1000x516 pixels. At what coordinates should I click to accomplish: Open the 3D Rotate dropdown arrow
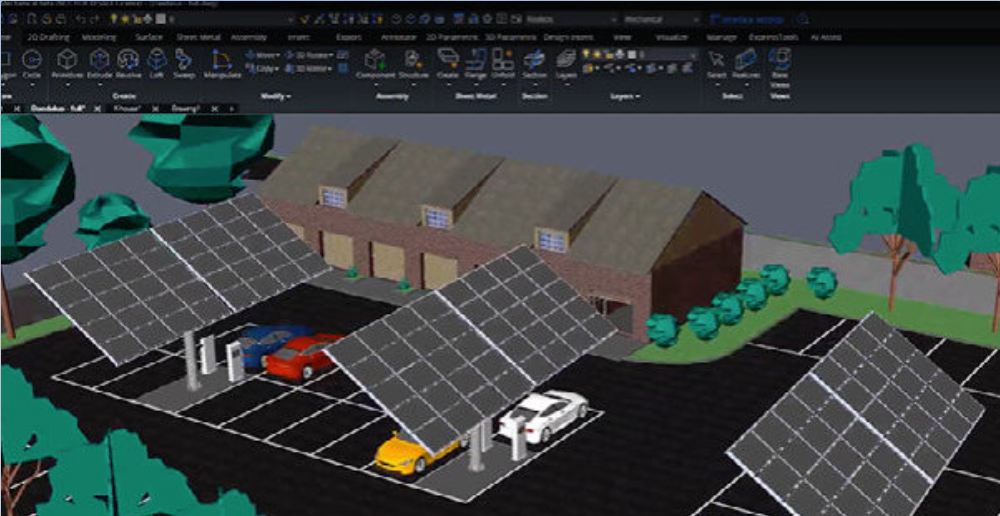330,55
